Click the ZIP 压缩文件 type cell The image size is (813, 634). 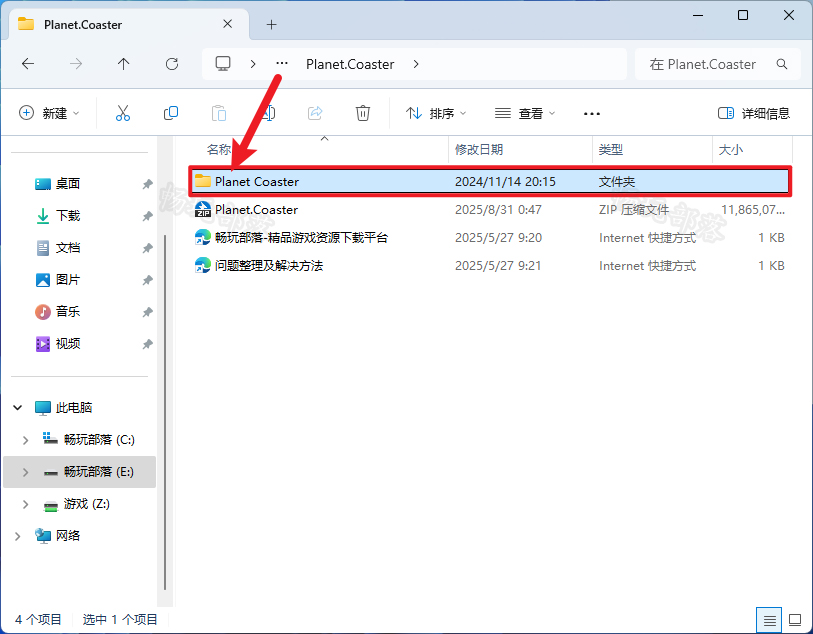coord(634,210)
